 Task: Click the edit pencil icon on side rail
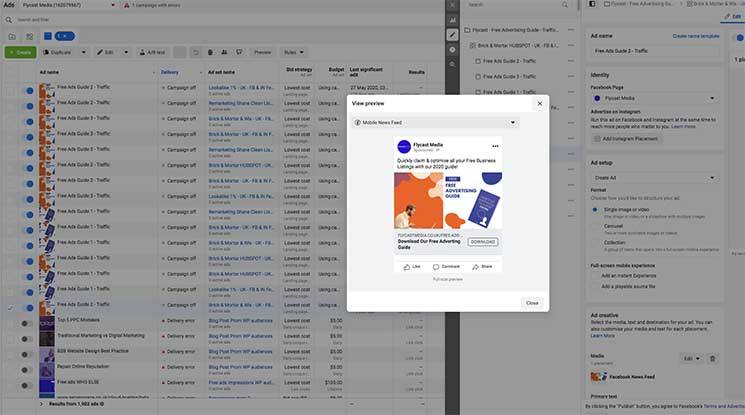tap(452, 35)
